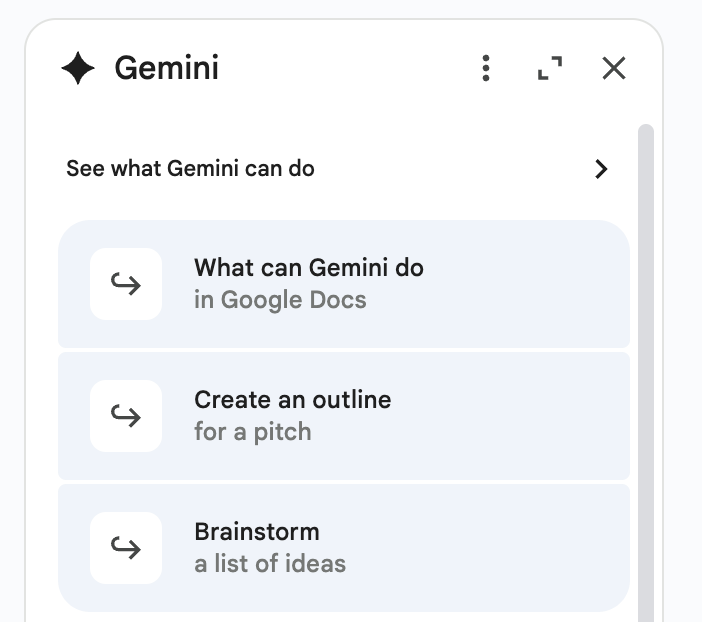The width and height of the screenshot is (702, 622).
Task: Click arrow icon next to Brainstorm
Action: (x=126, y=548)
